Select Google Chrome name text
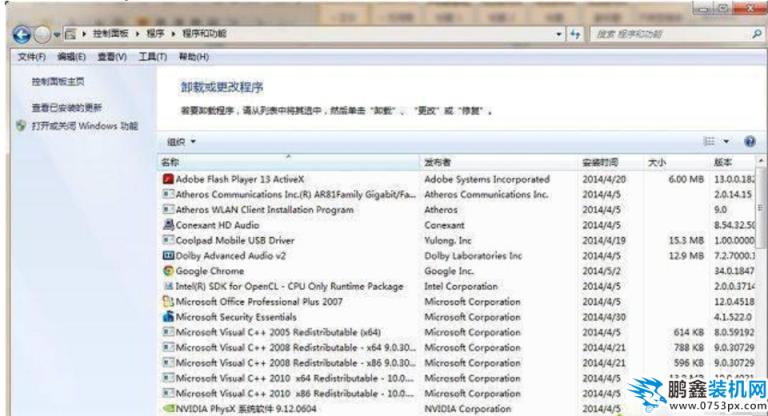Image resolution: width=768 pixels, height=416 pixels. tap(210, 271)
